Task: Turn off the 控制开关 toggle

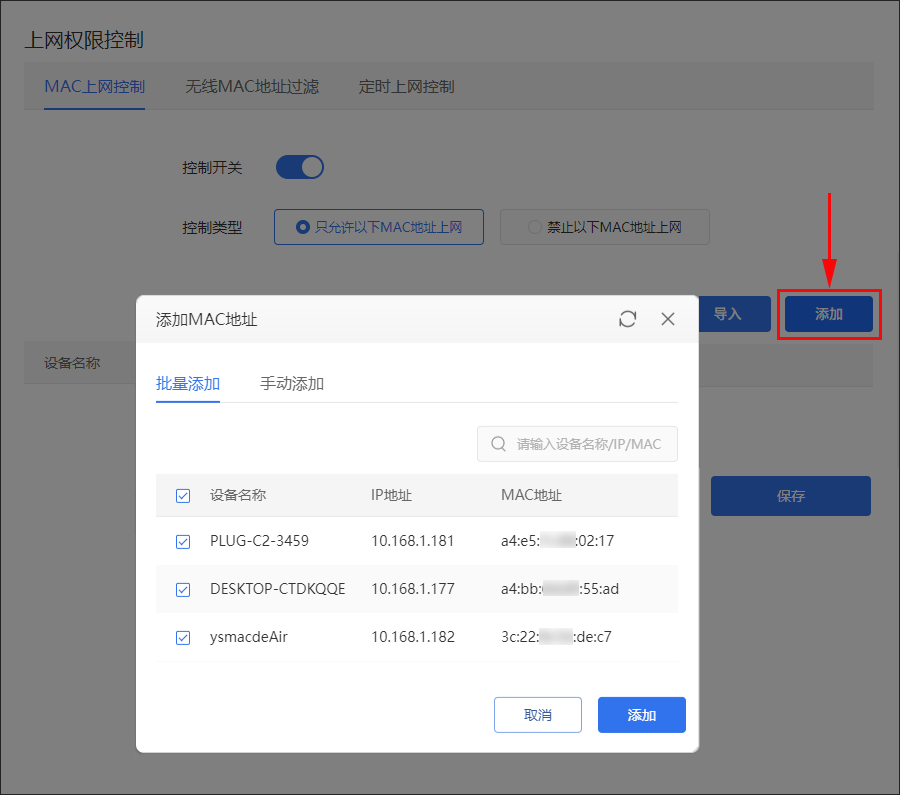Action: [x=300, y=167]
